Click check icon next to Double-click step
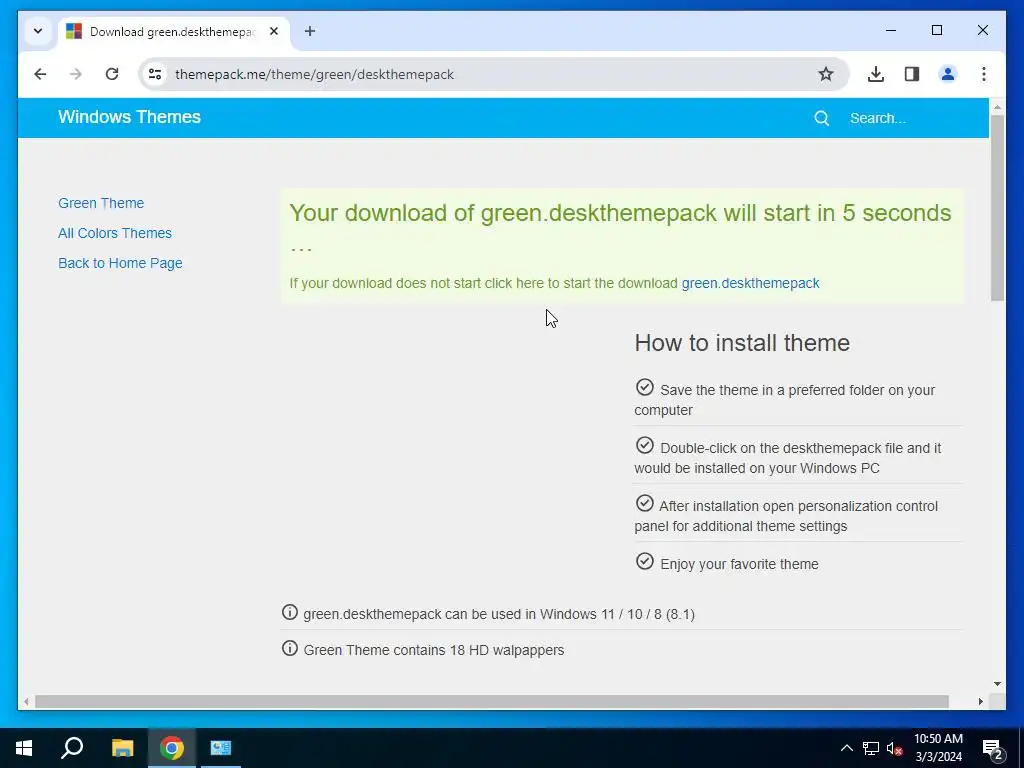 point(645,445)
